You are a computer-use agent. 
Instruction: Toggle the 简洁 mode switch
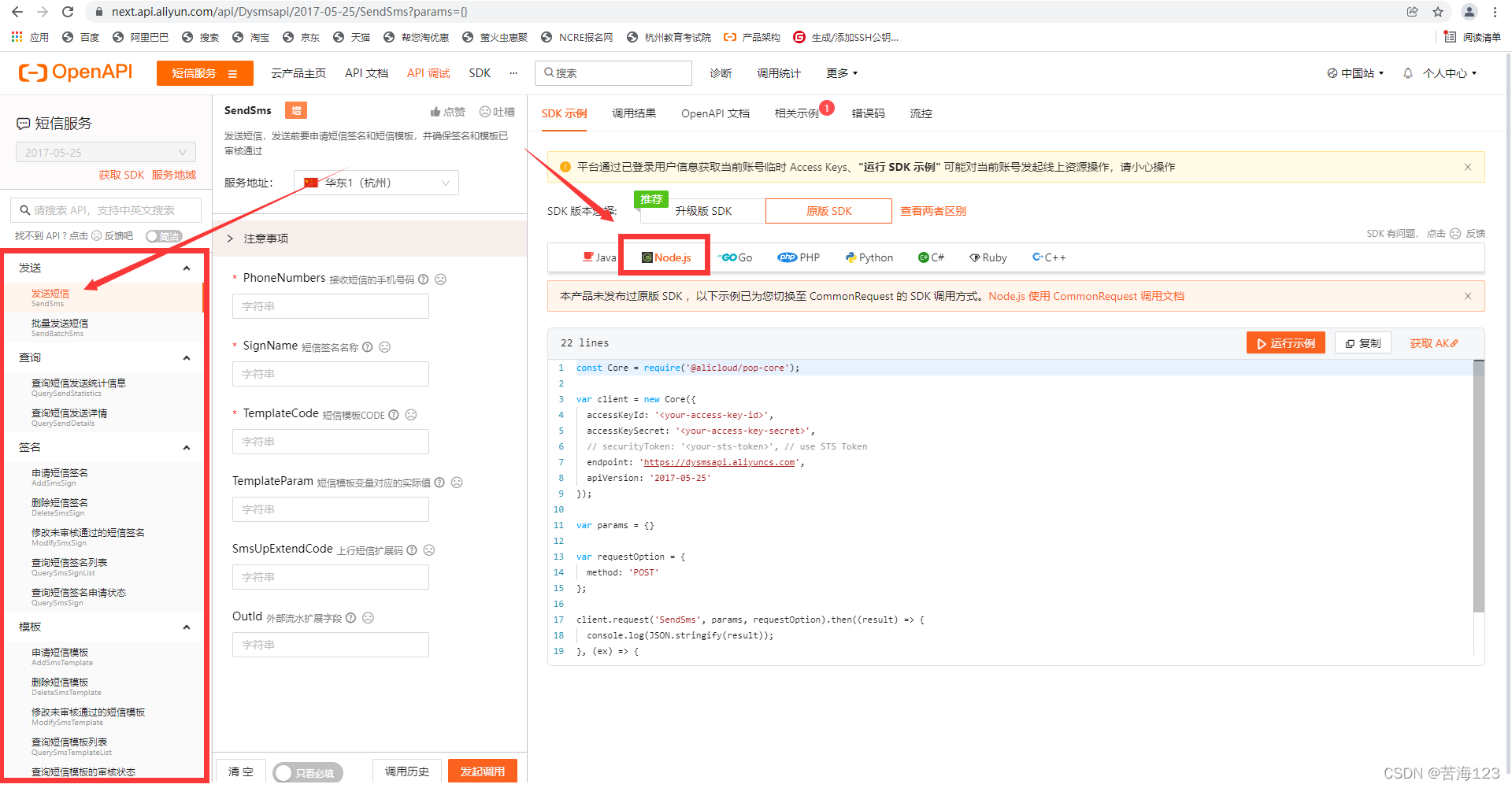pyautogui.click(x=164, y=236)
